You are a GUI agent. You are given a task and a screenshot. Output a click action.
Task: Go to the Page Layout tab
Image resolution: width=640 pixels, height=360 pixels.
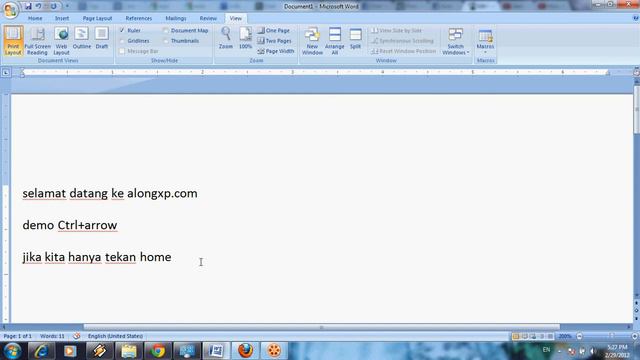(97, 18)
